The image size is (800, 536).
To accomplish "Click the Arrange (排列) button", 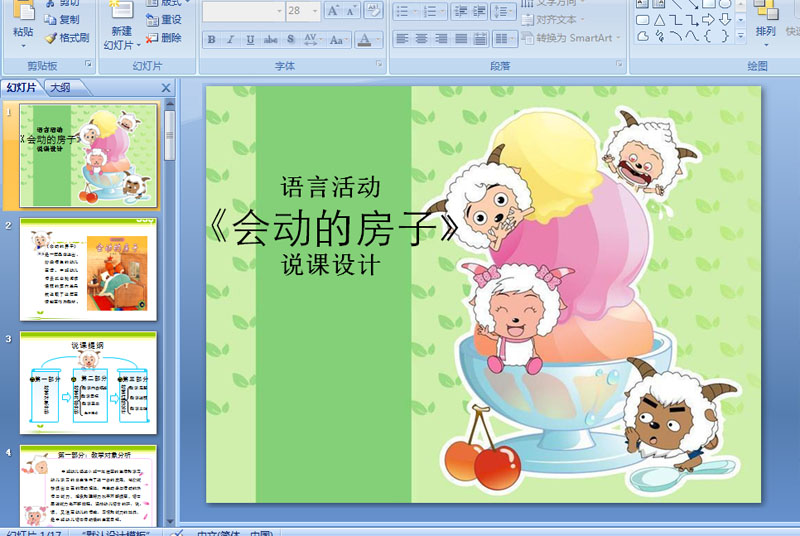I will [765, 23].
